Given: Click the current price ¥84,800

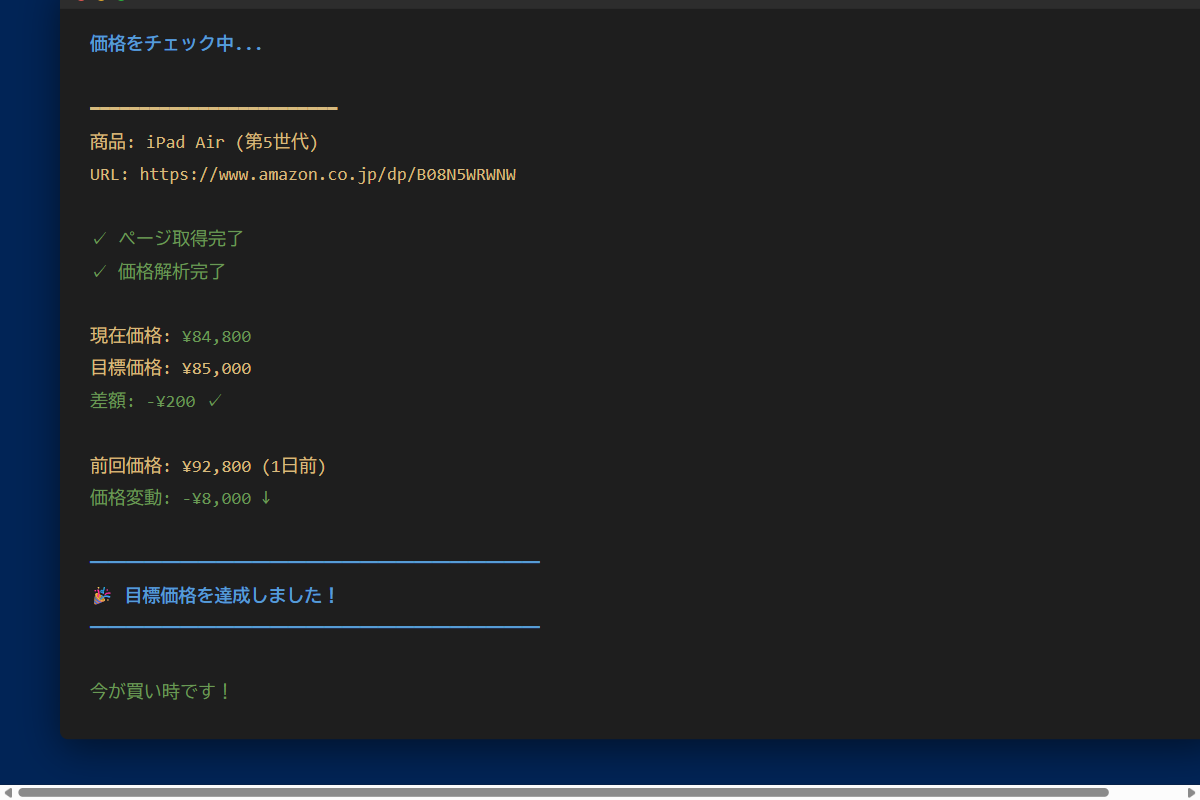Looking at the screenshot, I should [x=216, y=337].
